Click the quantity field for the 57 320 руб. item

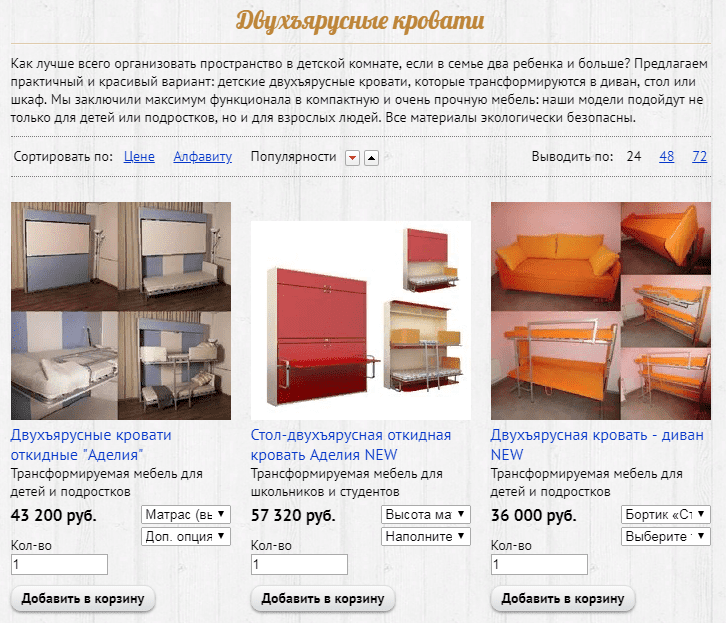pos(299,564)
